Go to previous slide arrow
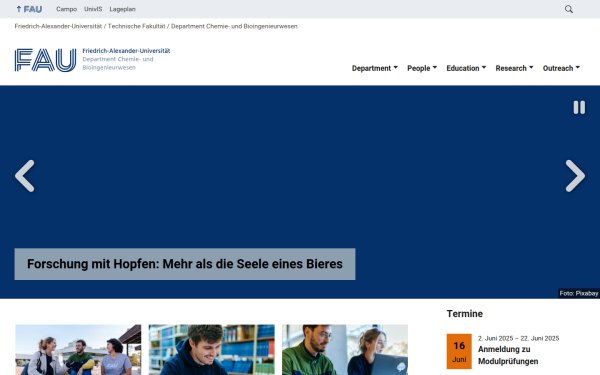This screenshot has width=600, height=375. [25, 176]
